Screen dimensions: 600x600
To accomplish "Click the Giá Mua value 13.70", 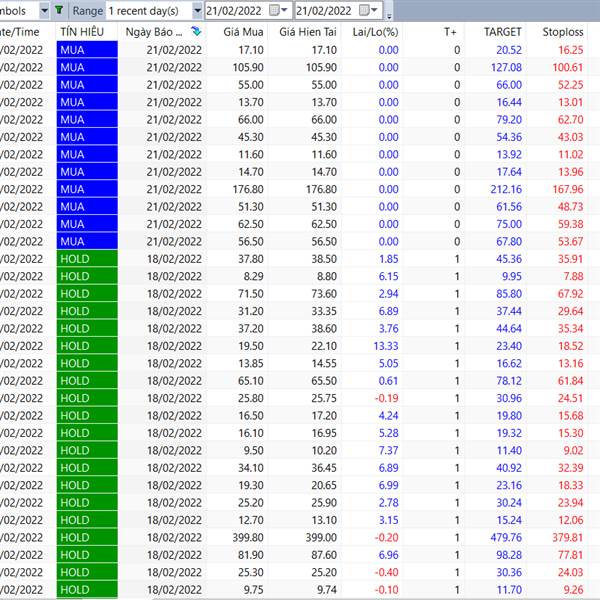I will tap(251, 102).
